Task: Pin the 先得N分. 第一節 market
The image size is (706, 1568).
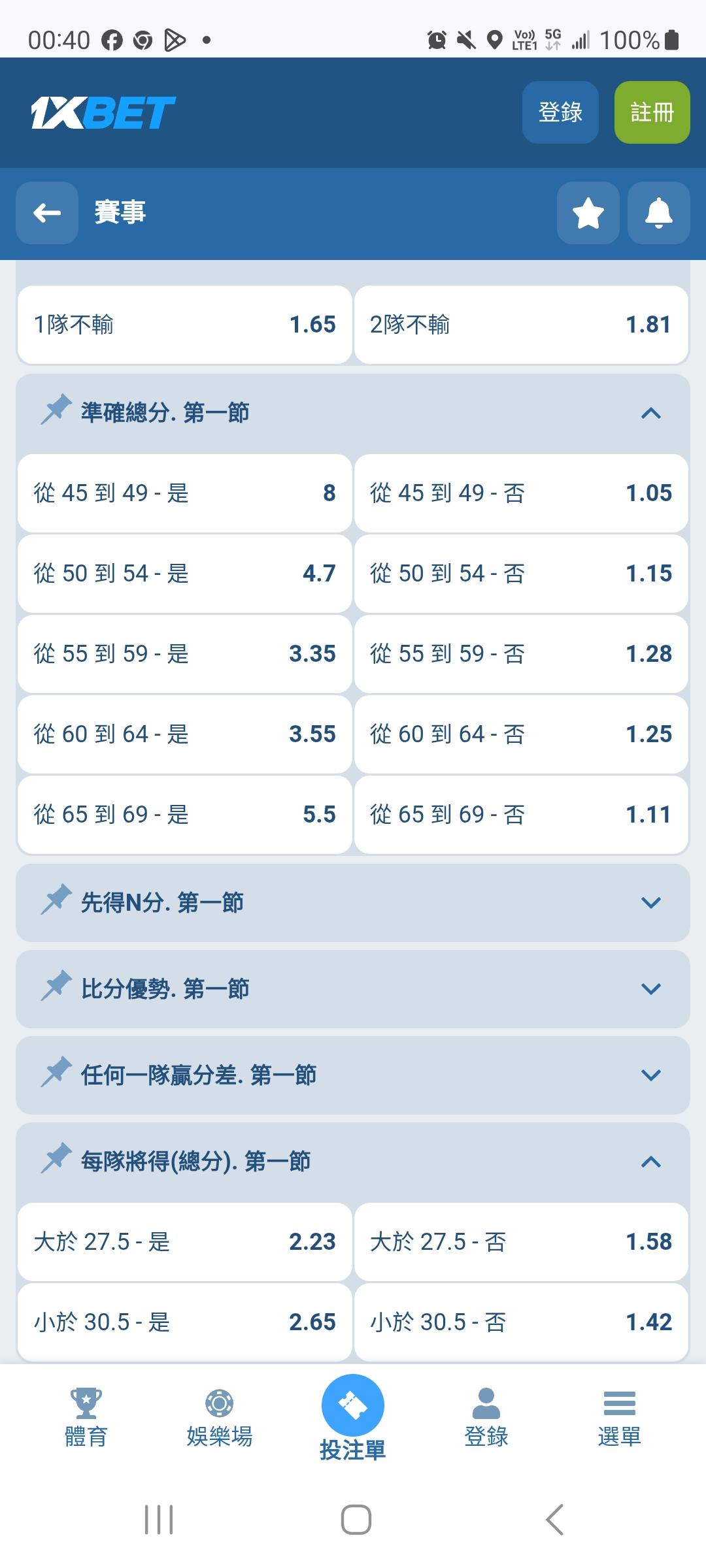Action: coord(56,900)
